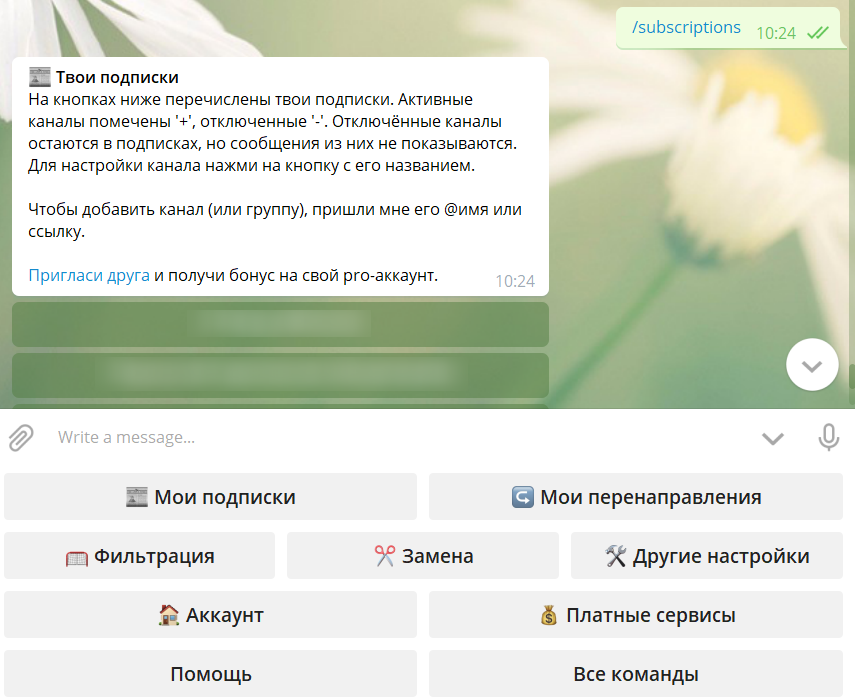855x698 pixels.
Task: Click the second blurred inline subscription button
Action: [280, 374]
